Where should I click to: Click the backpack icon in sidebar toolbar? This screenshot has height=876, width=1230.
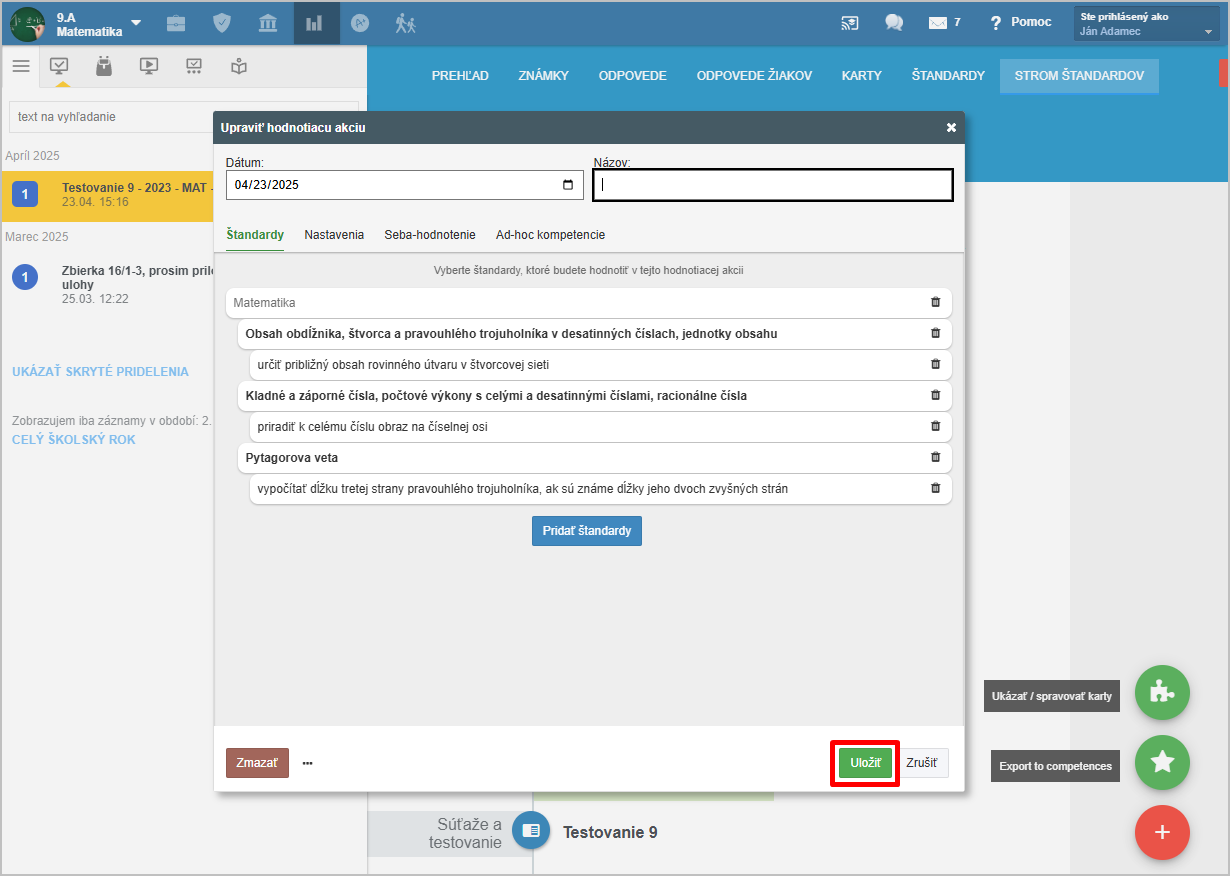click(103, 66)
